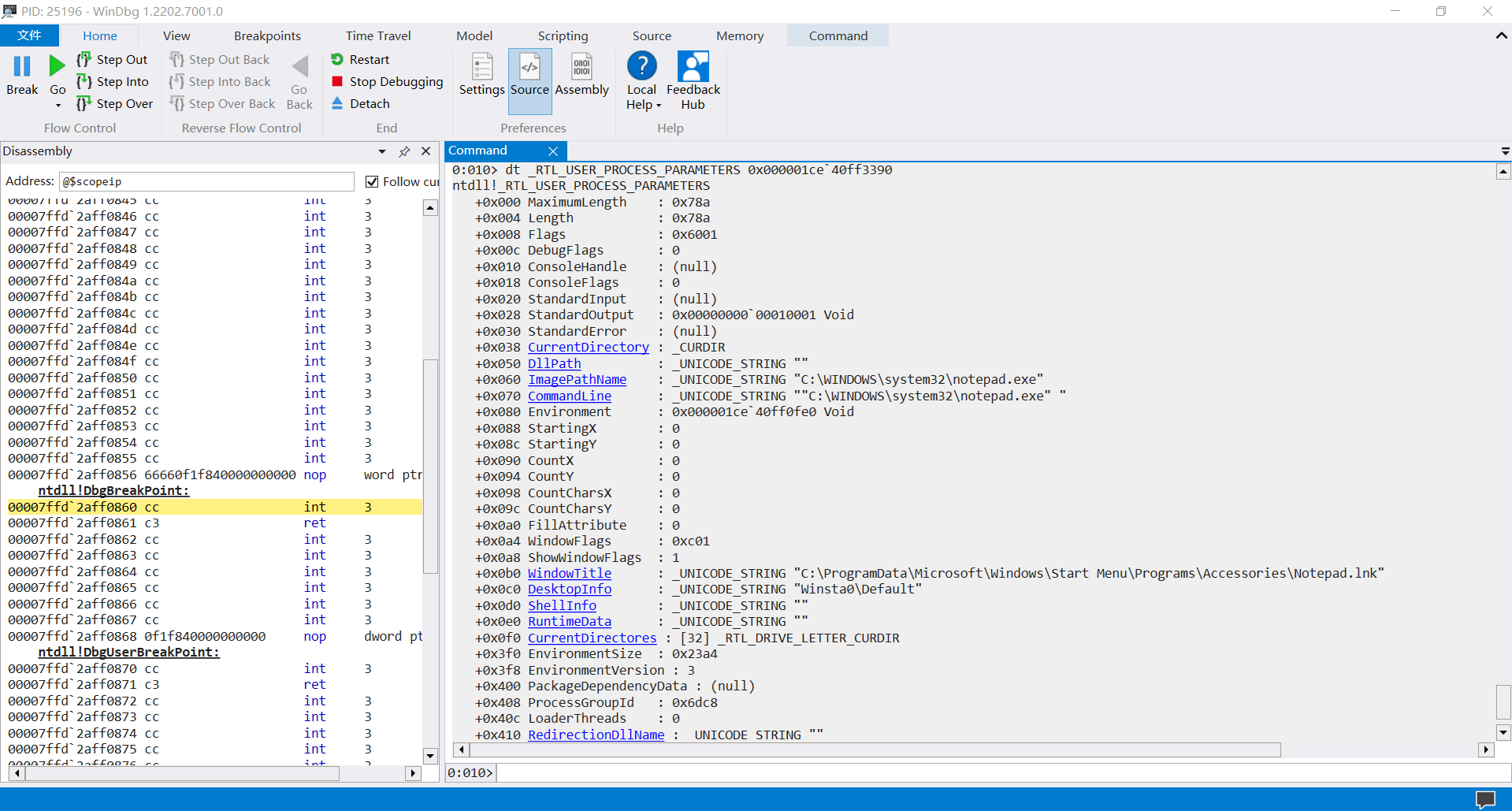The height and width of the screenshot is (811, 1512).
Task: Click Disassembly scroll down arrow
Action: coord(430,756)
